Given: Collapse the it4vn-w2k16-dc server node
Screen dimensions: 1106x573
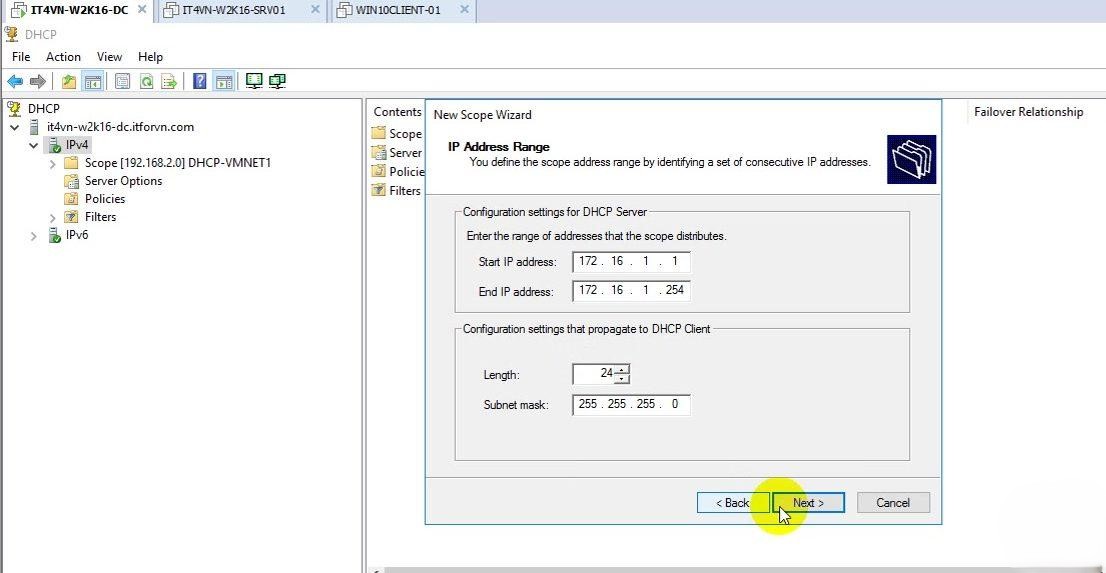Looking at the screenshot, I should point(15,128).
